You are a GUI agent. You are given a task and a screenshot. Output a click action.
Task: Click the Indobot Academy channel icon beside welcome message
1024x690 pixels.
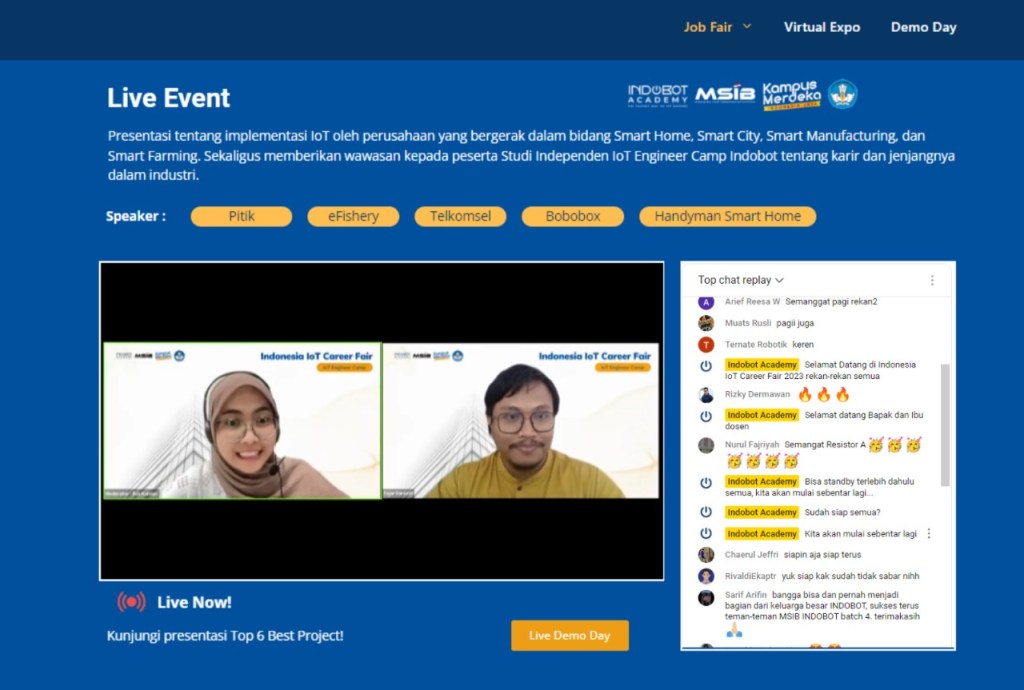[705, 366]
